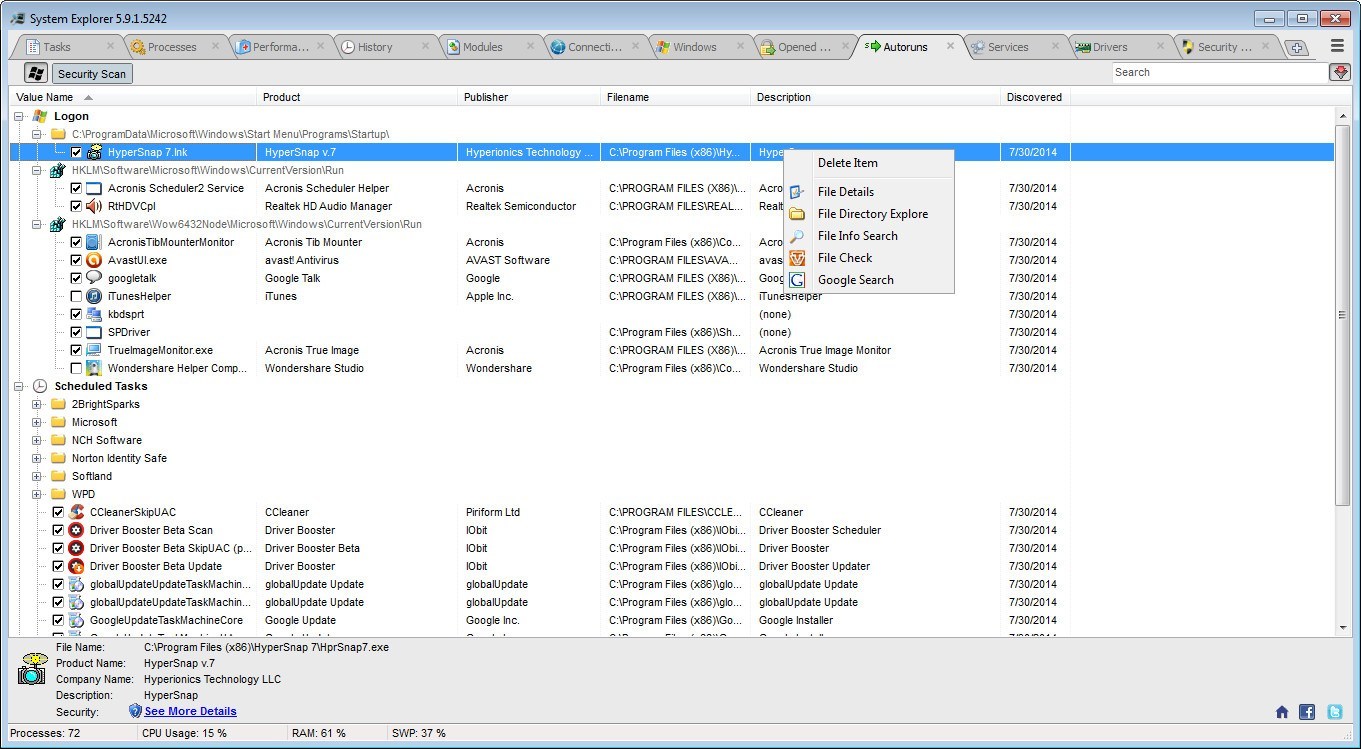1361x749 pixels.
Task: Open the Twitter icon in bottom right
Action: (x=1335, y=712)
